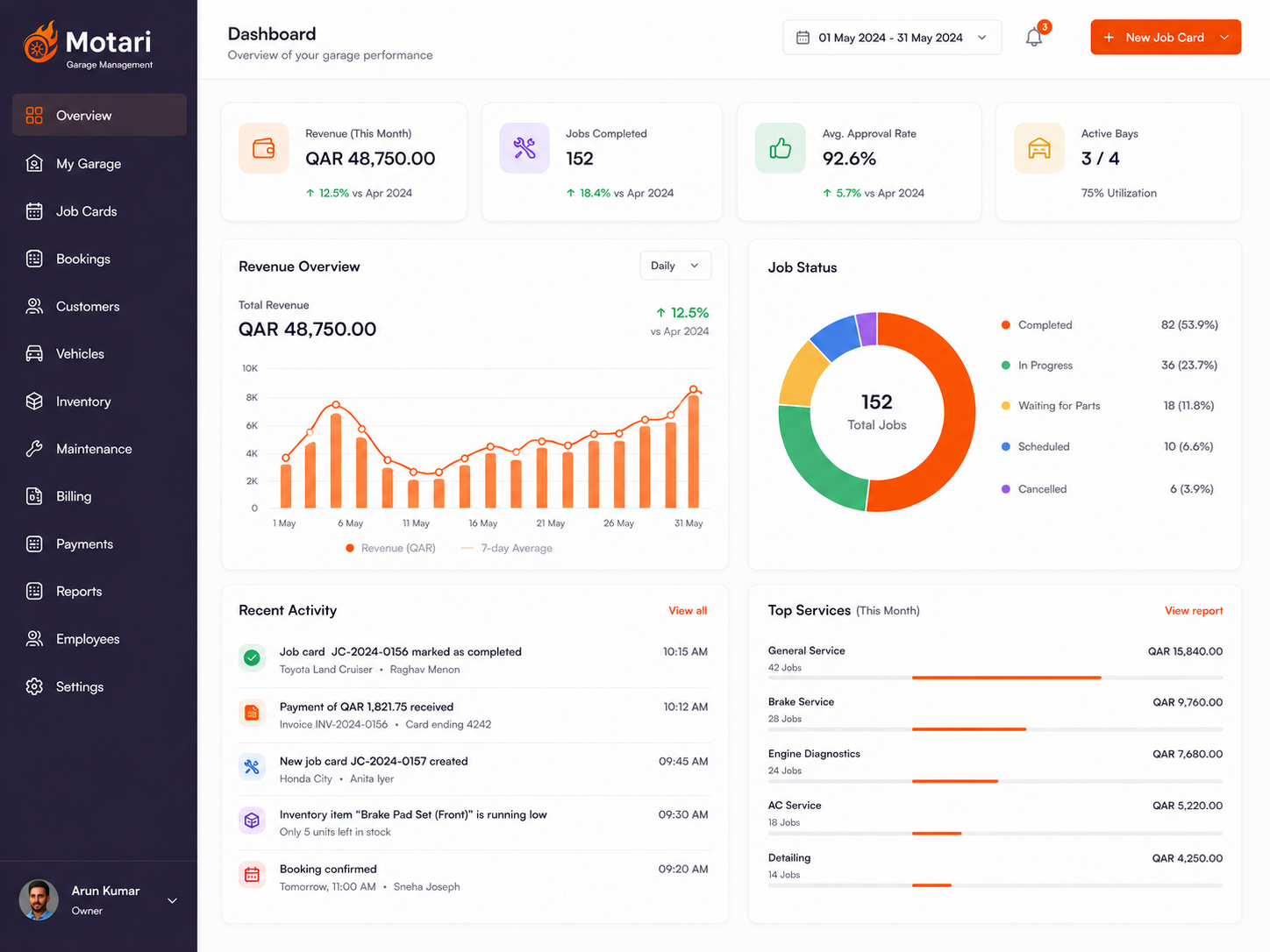Click the booking confirmed calendar icon

252,875
